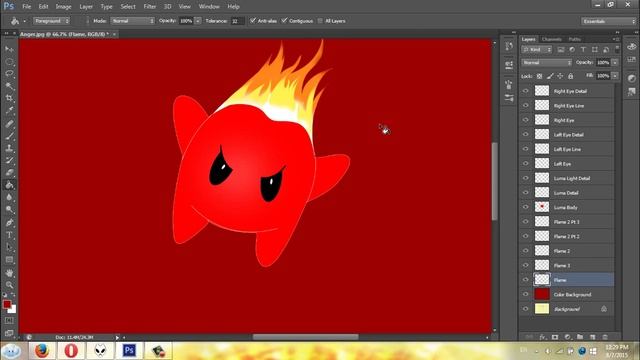
Task: Select the Eyedropper tool
Action: click(x=9, y=111)
